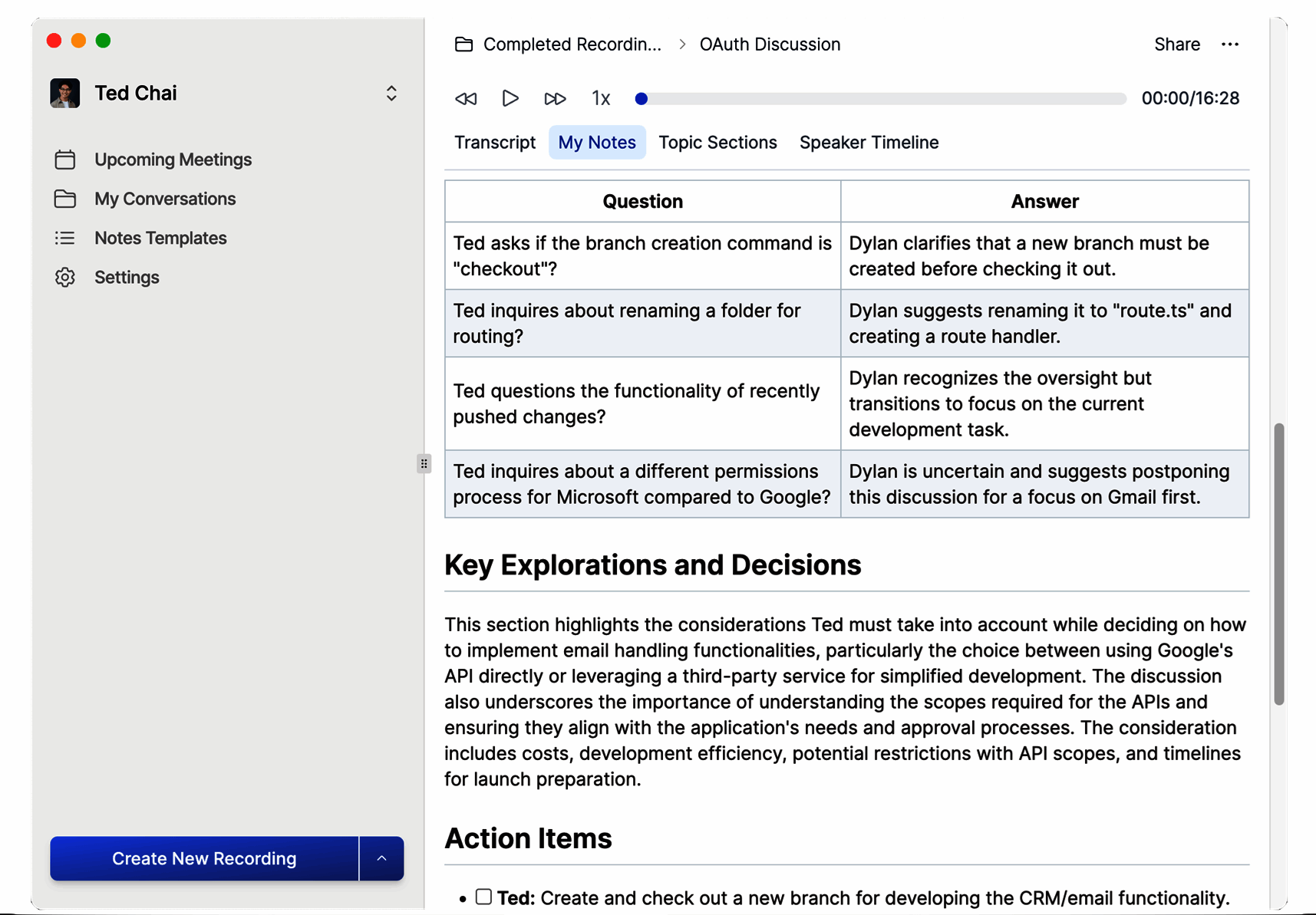Click the Notes Templates list icon
The height and width of the screenshot is (915, 1316).
click(65, 239)
